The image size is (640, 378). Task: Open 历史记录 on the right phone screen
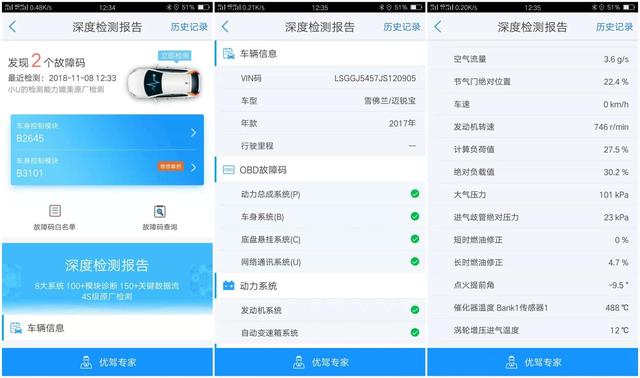click(614, 27)
